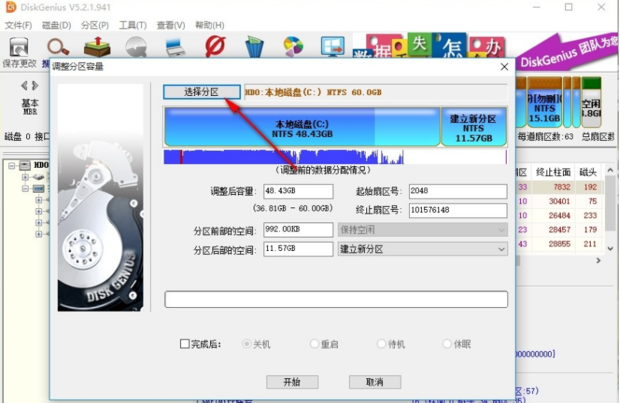This screenshot has height=403, width=620.
Task: Click the hard drive illustration in the dialog
Action: point(100,197)
